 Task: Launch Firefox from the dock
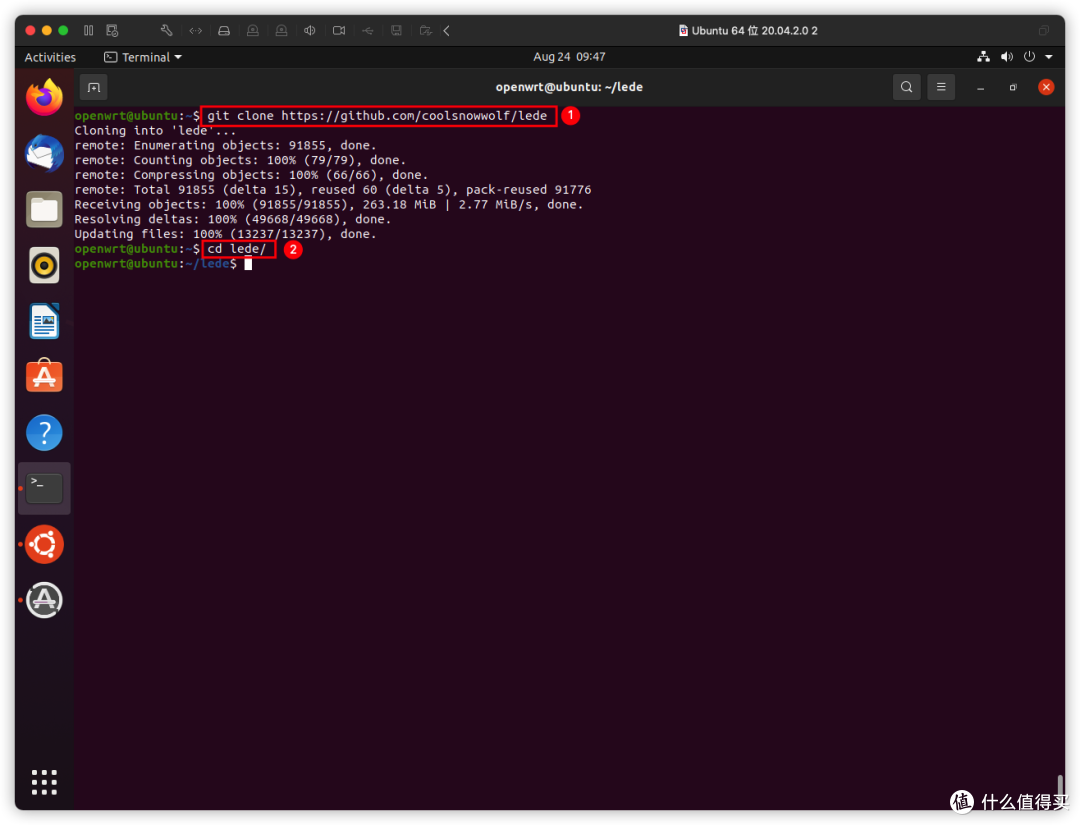(x=44, y=98)
